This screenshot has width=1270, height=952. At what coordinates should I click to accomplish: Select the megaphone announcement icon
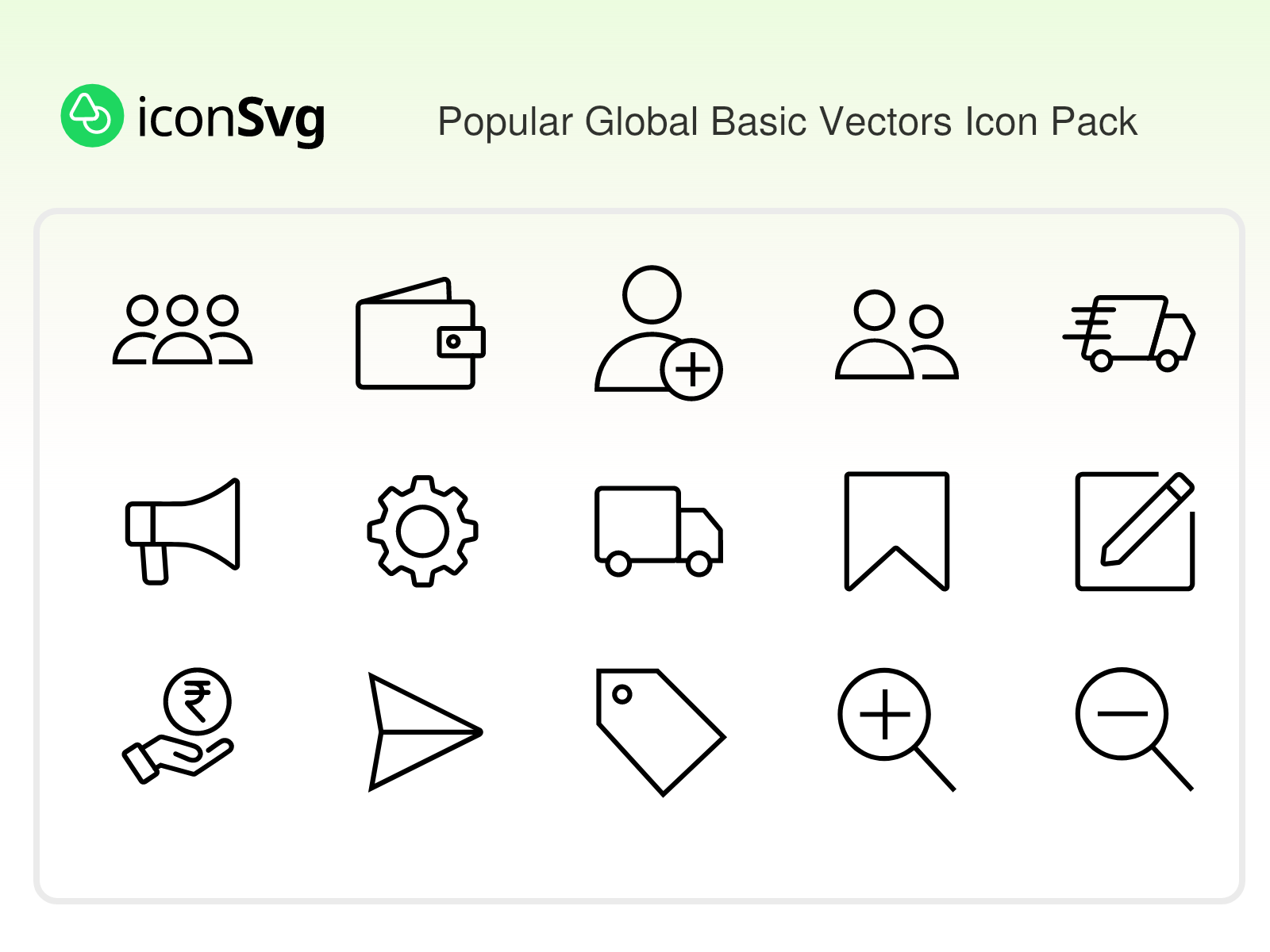(x=183, y=532)
